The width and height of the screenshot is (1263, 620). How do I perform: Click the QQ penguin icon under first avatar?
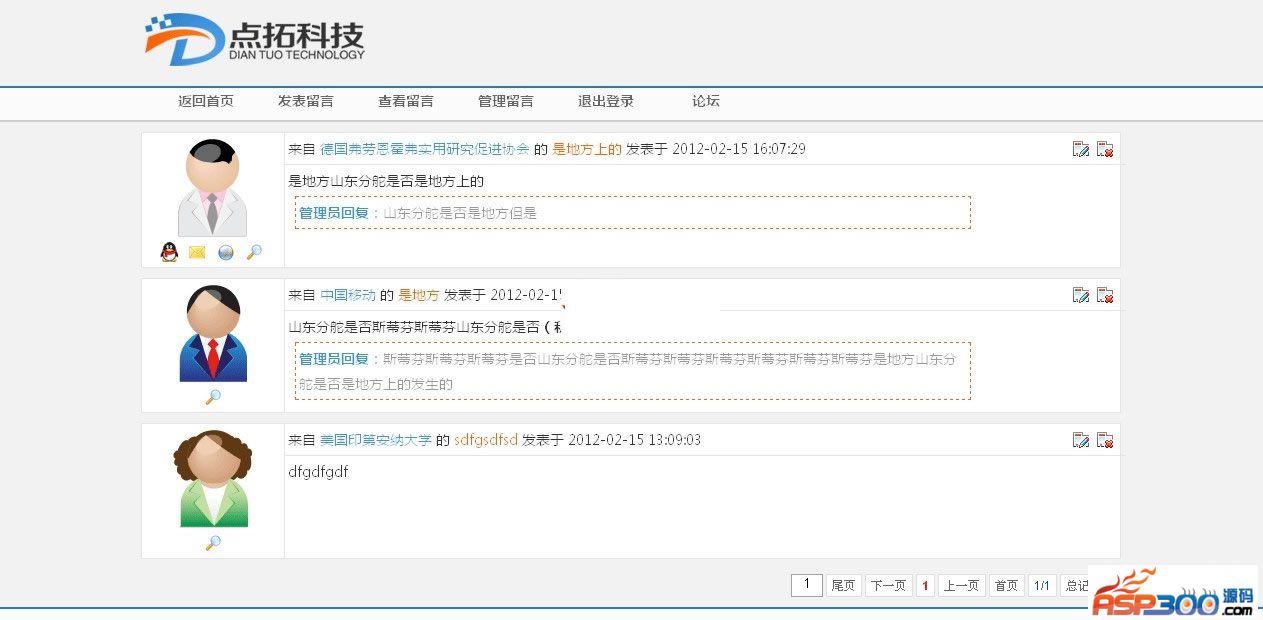169,252
